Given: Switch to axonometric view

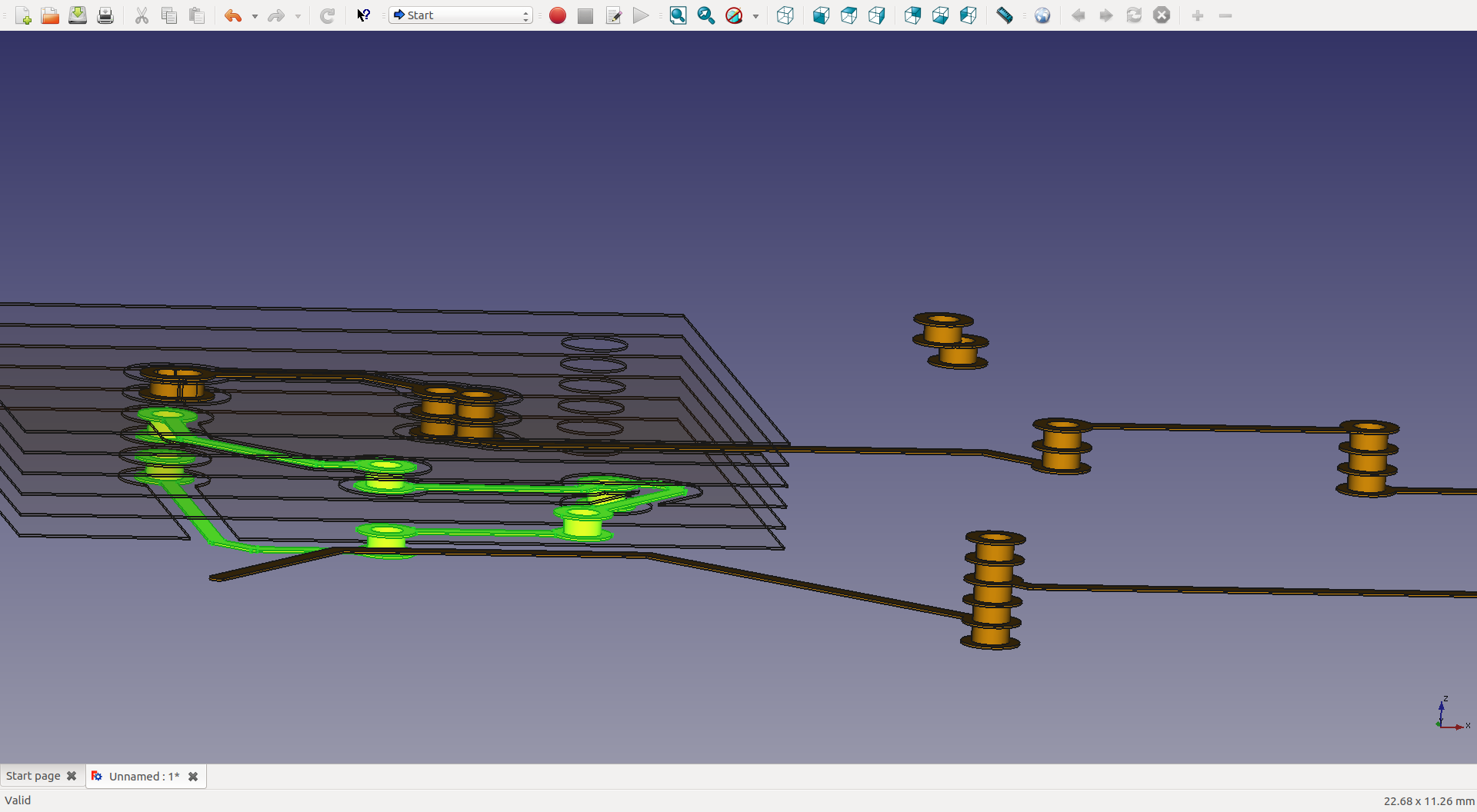Looking at the screenshot, I should click(x=785, y=15).
